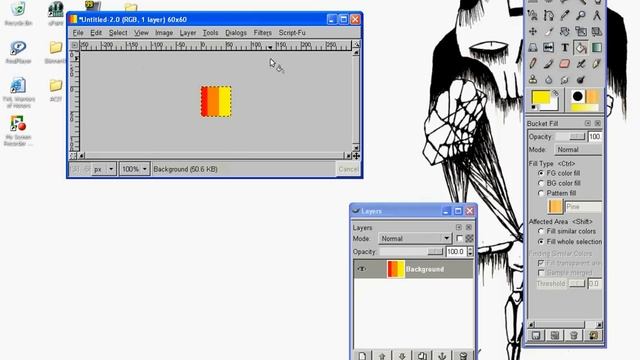640x360 pixels.
Task: Select the Smudge tool
Action: click(x=564, y=79)
